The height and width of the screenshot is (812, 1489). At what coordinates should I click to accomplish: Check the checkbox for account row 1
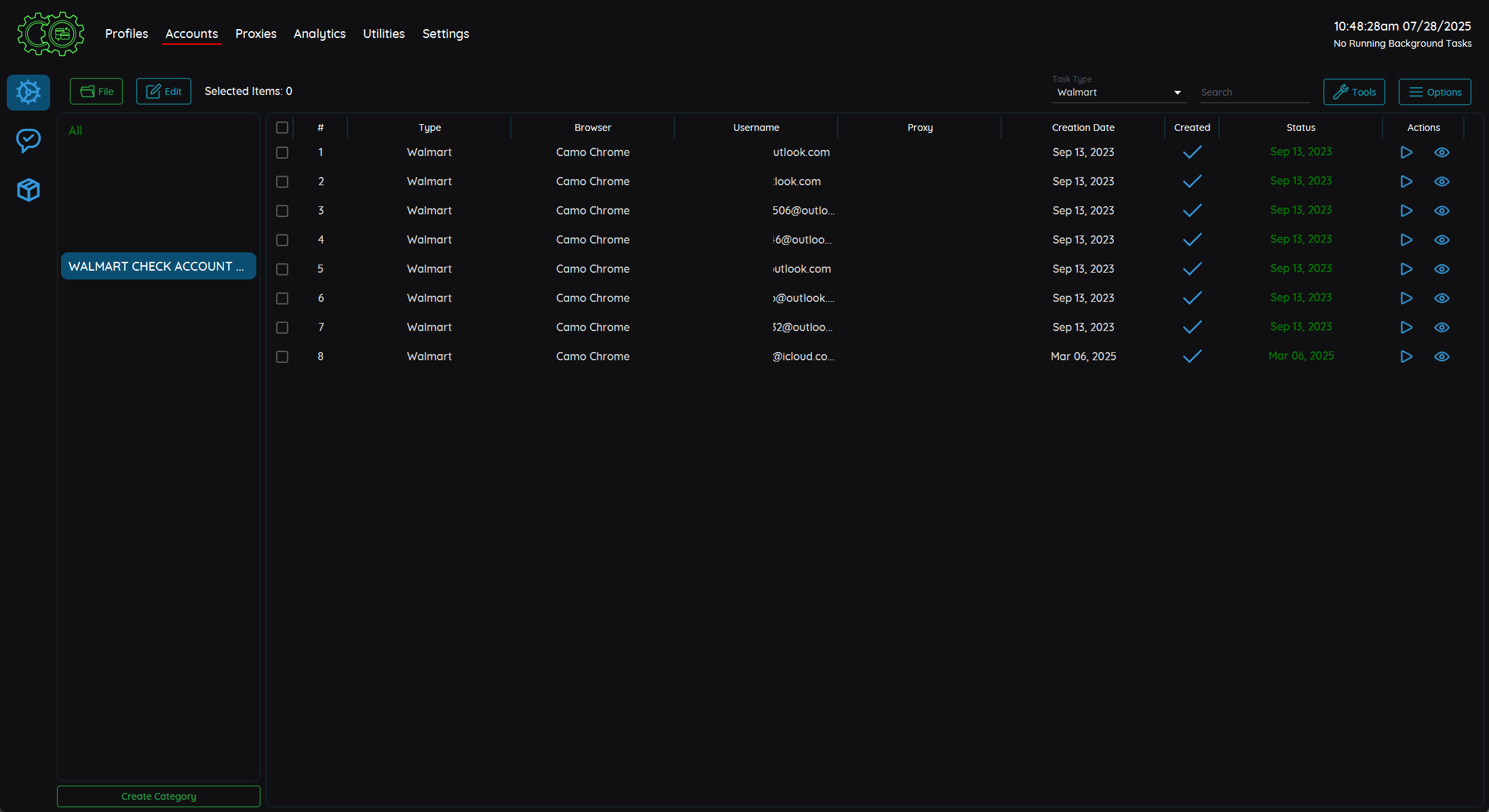[282, 153]
